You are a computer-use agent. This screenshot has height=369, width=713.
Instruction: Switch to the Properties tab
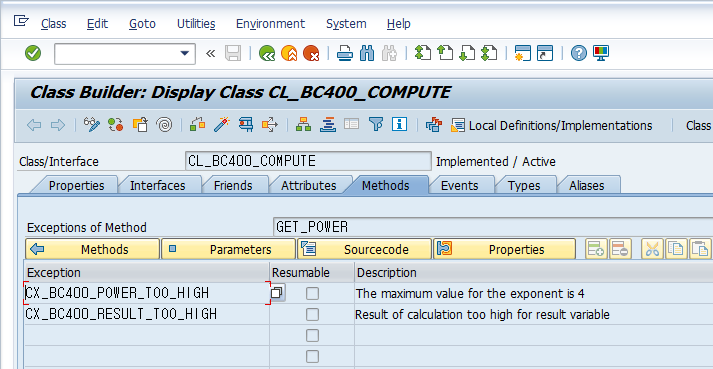(76, 186)
